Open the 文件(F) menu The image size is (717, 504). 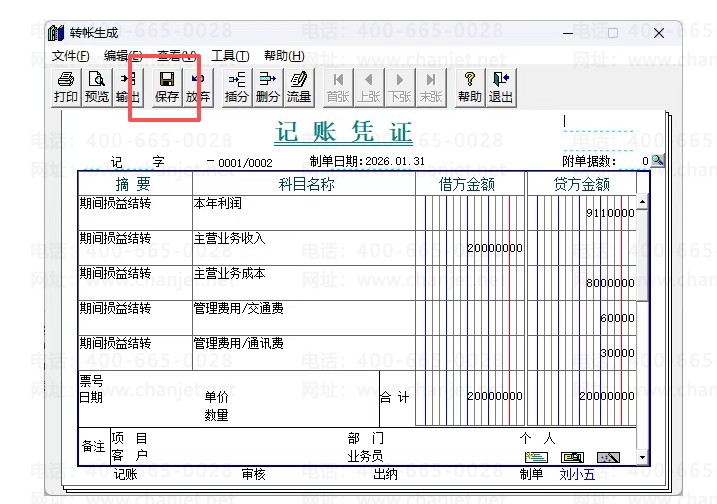[x=70, y=56]
